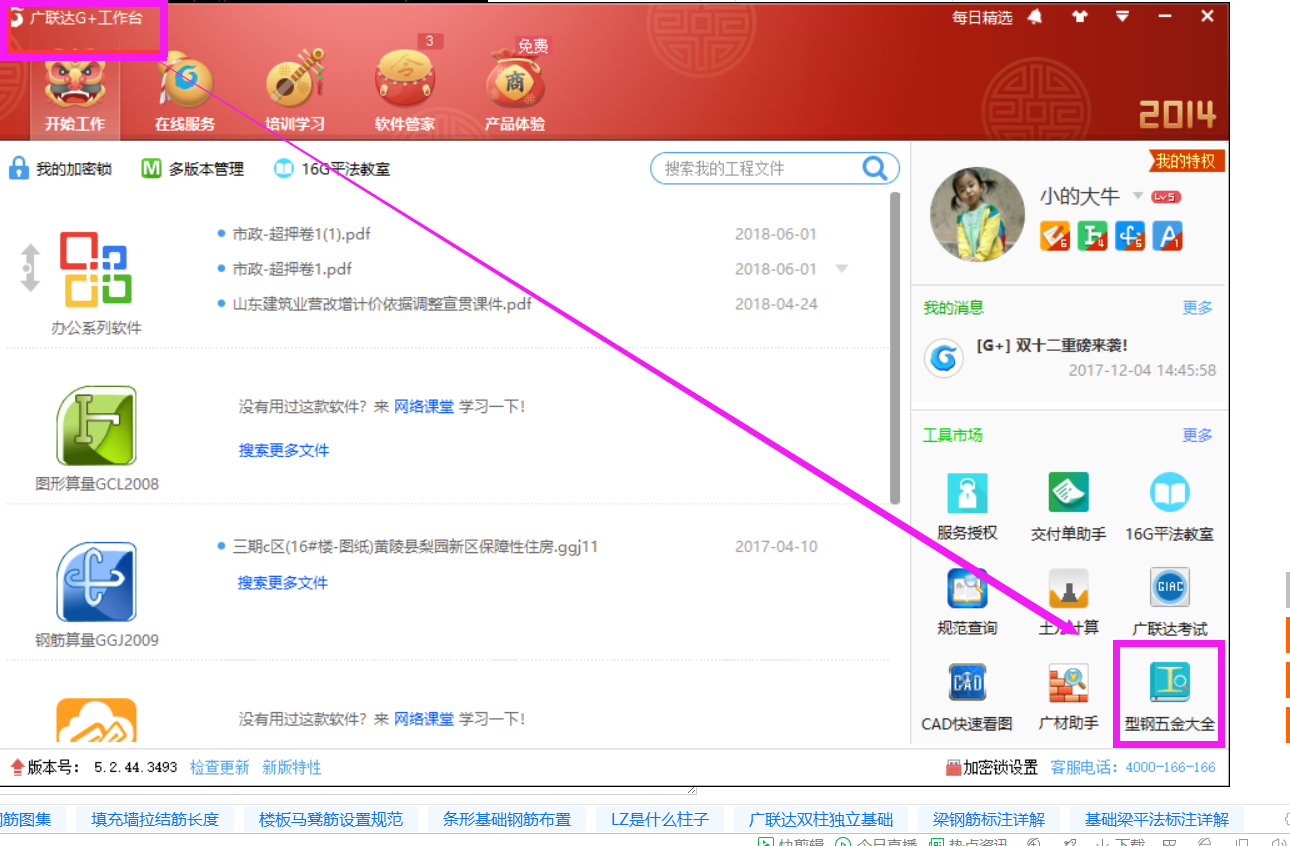
Task: Open the 广联达考试 tool
Action: coord(1169,602)
